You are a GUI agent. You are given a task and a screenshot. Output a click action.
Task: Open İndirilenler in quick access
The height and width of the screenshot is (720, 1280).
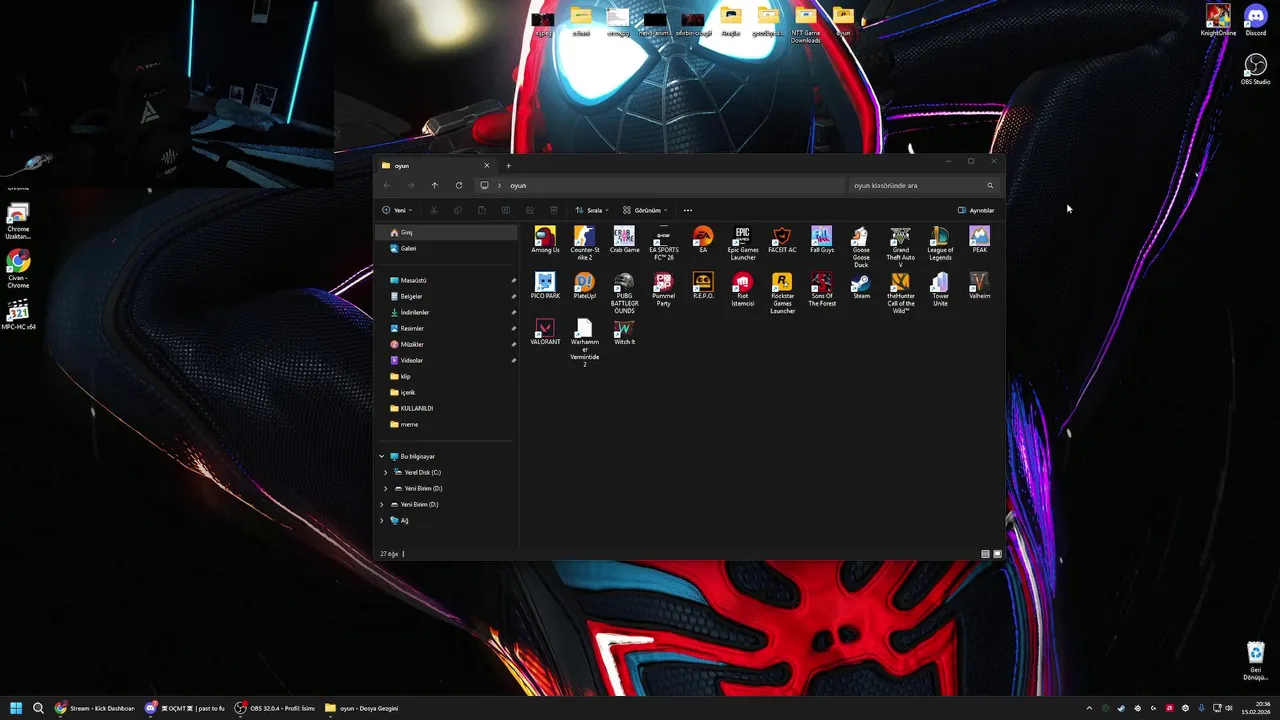coord(446,312)
